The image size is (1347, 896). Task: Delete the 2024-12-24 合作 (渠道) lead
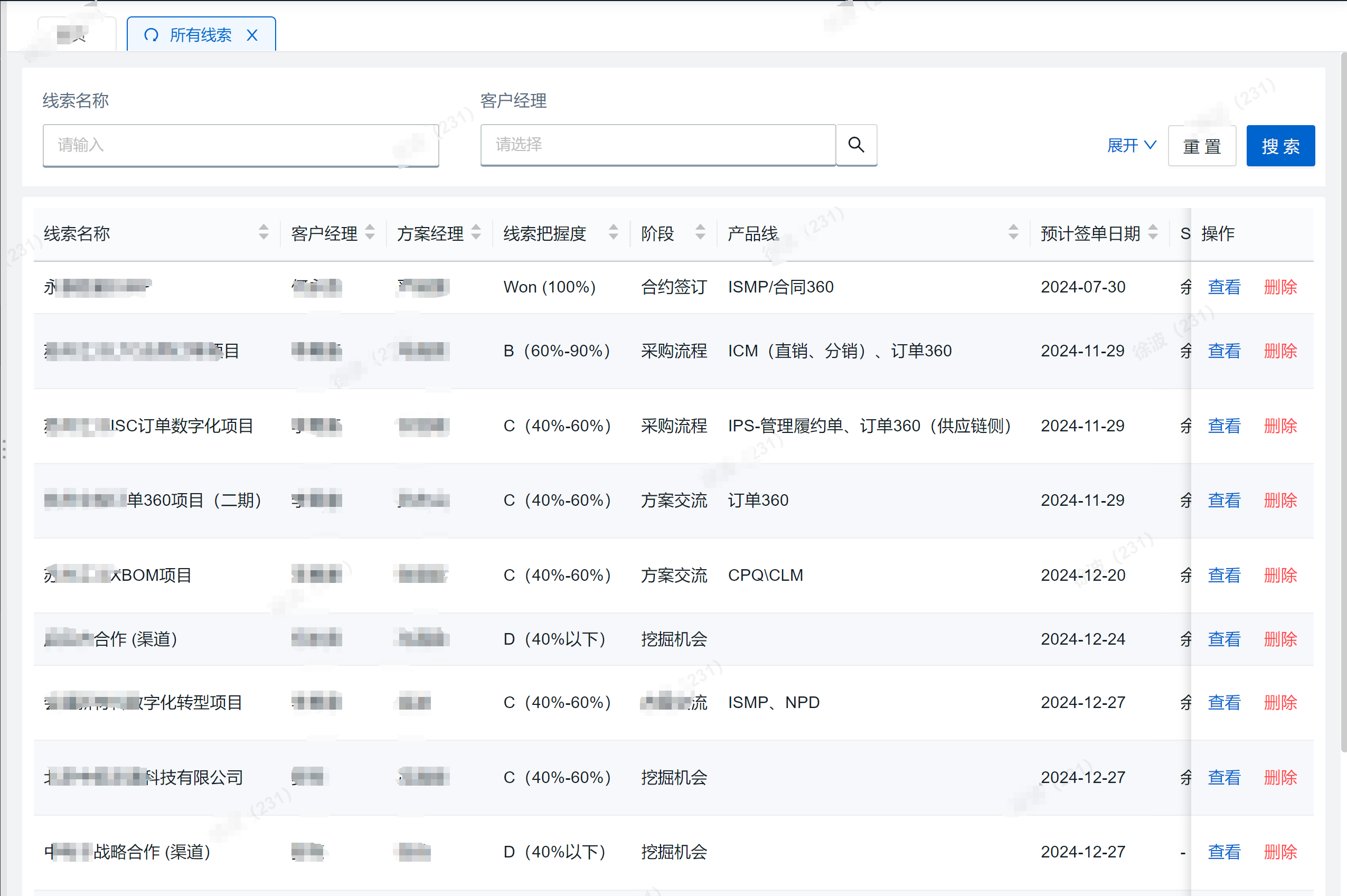[1280, 639]
